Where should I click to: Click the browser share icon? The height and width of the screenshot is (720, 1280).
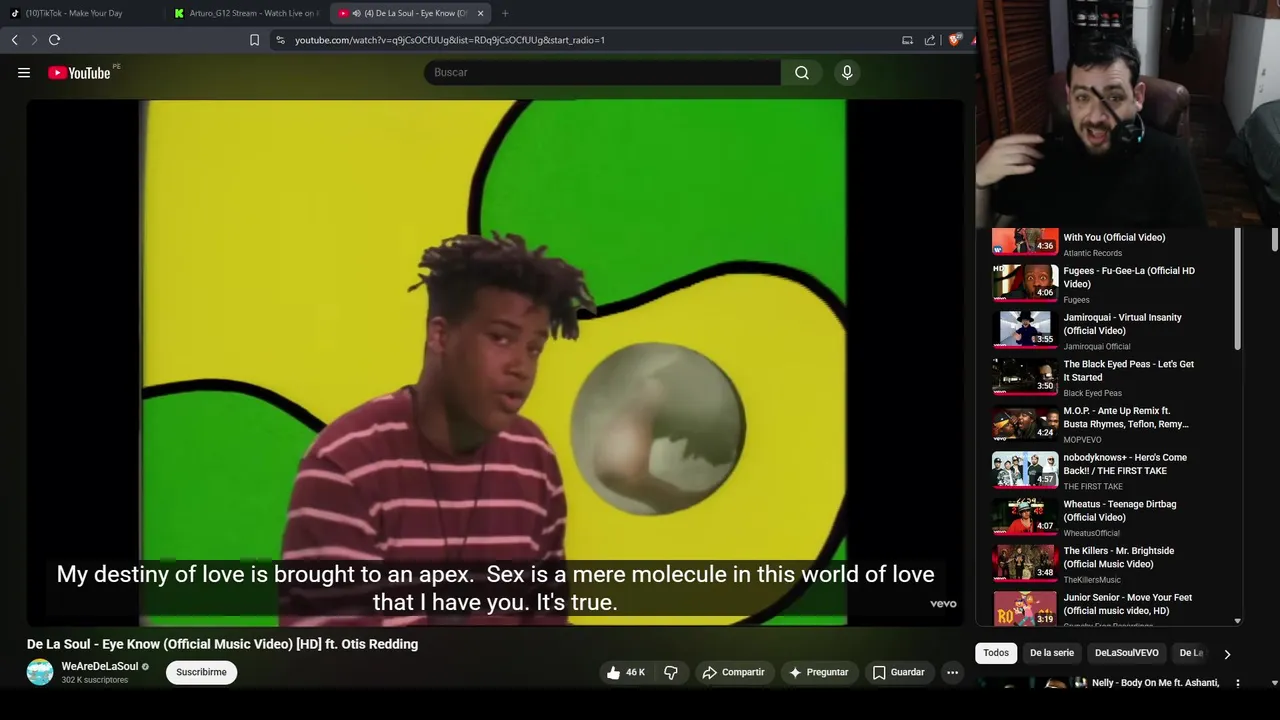930,40
